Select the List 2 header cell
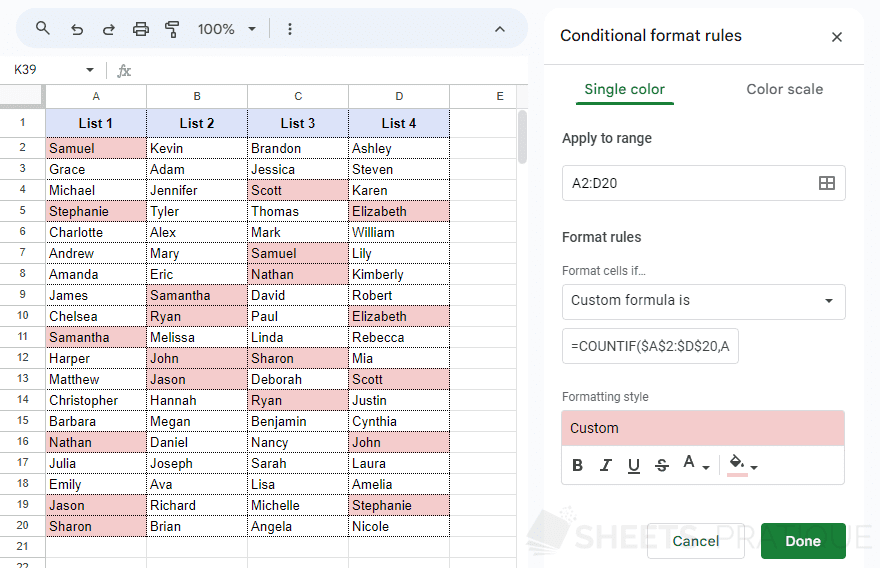 click(197, 123)
